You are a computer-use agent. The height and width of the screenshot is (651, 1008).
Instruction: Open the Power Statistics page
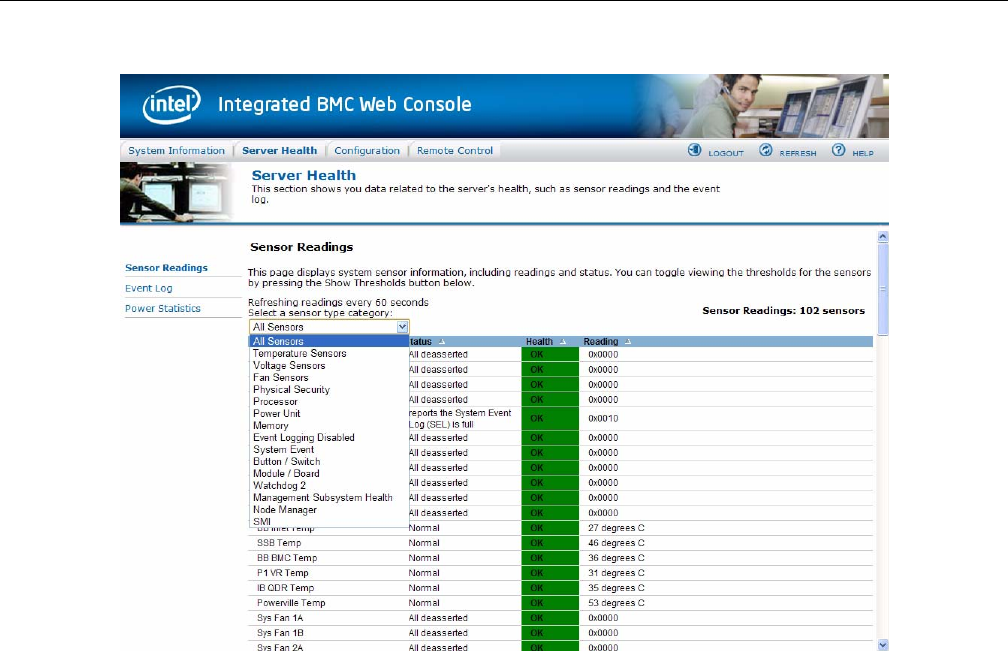163,308
